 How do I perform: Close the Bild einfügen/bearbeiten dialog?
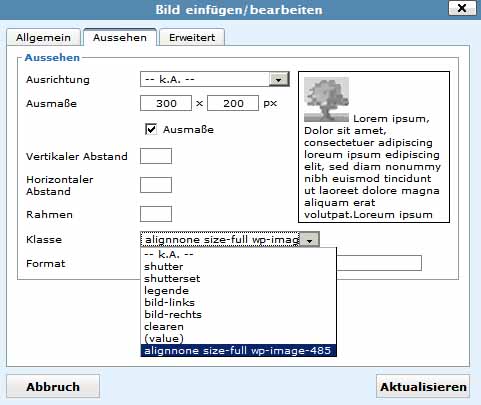pos(462,8)
